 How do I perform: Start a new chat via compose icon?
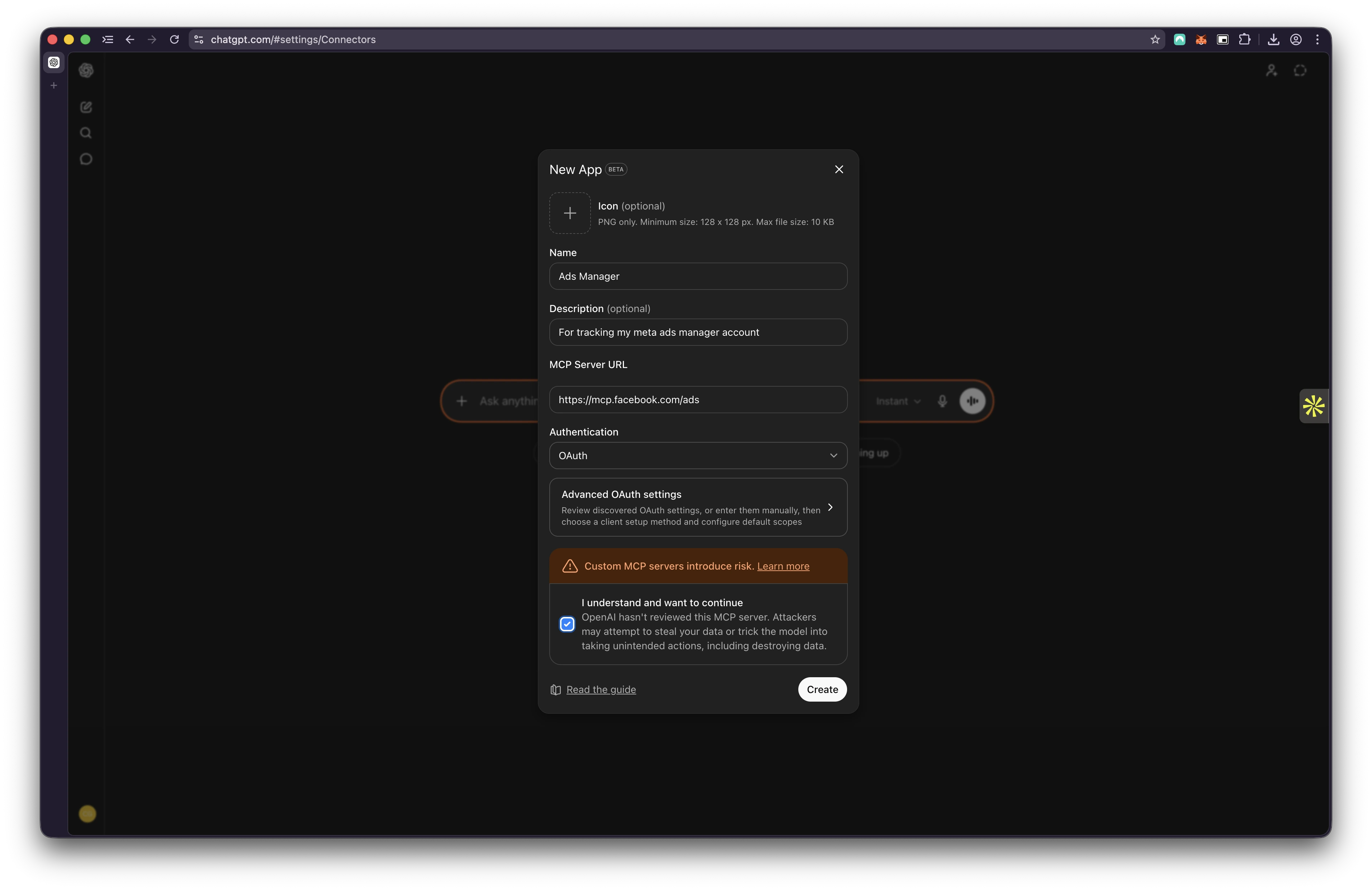86,107
